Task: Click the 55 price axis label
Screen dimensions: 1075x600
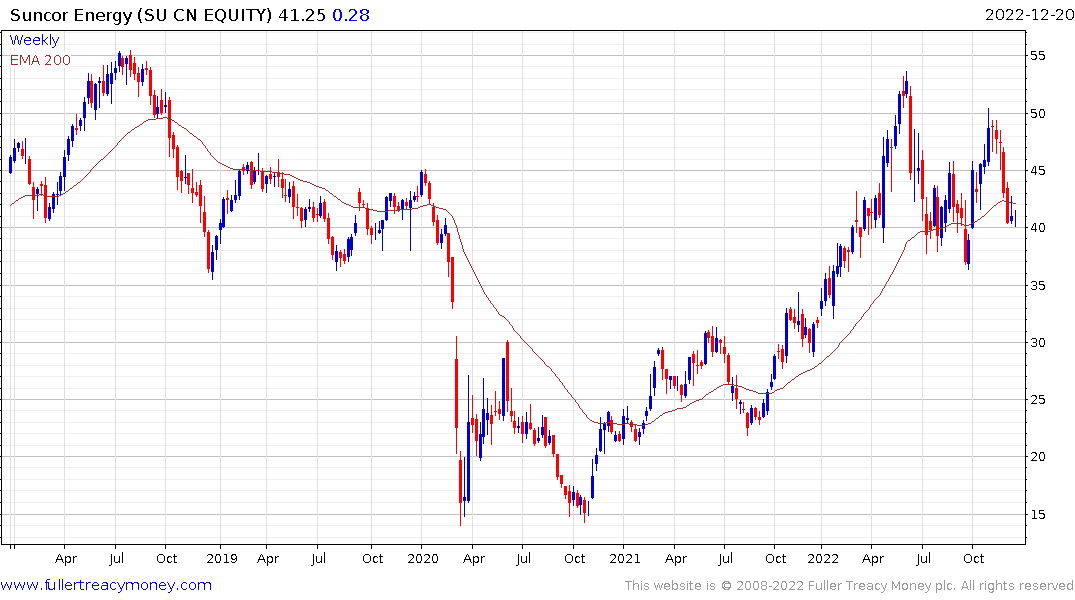Action: click(x=1038, y=56)
